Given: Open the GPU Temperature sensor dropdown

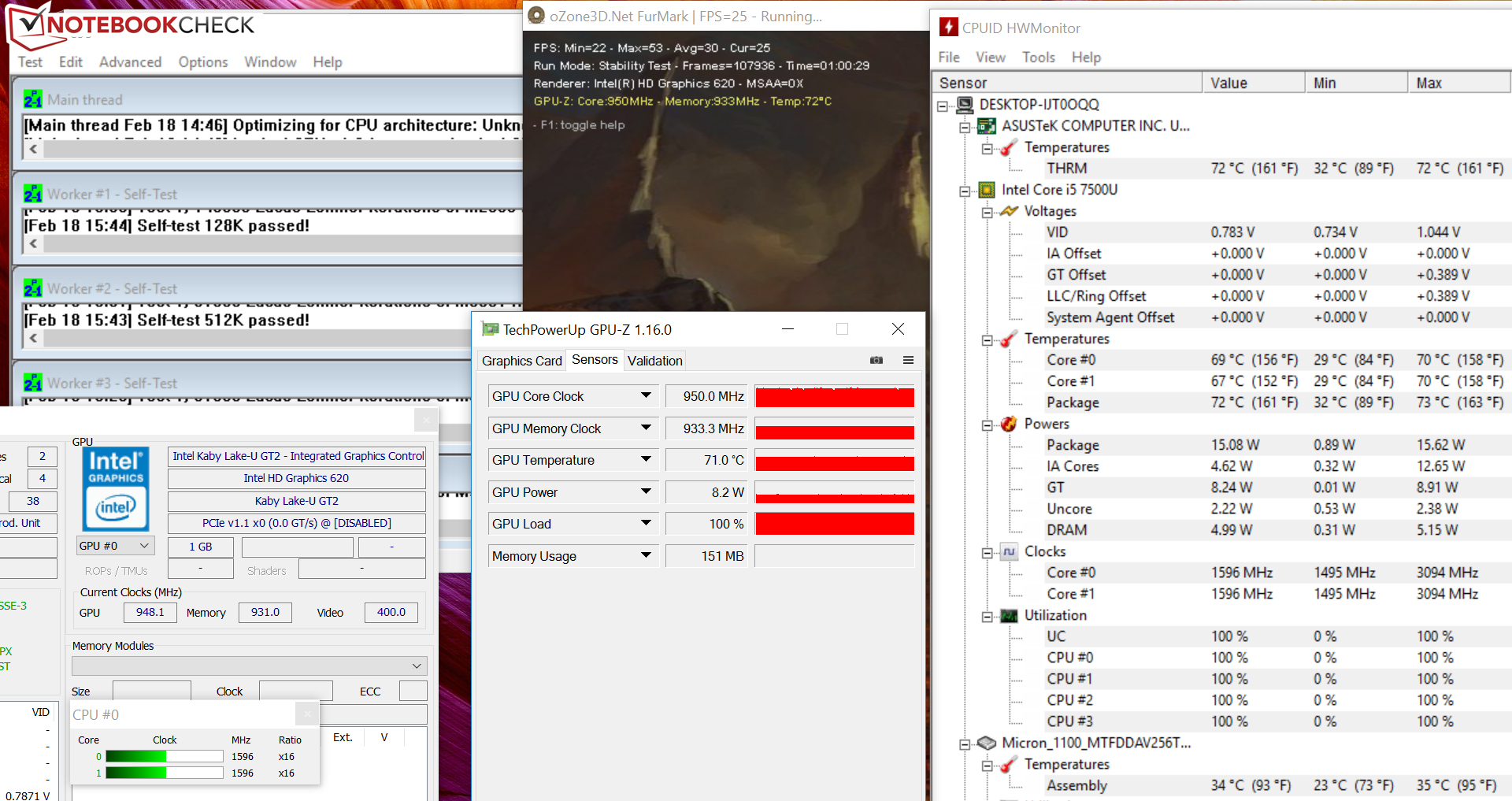Looking at the screenshot, I should click(646, 459).
